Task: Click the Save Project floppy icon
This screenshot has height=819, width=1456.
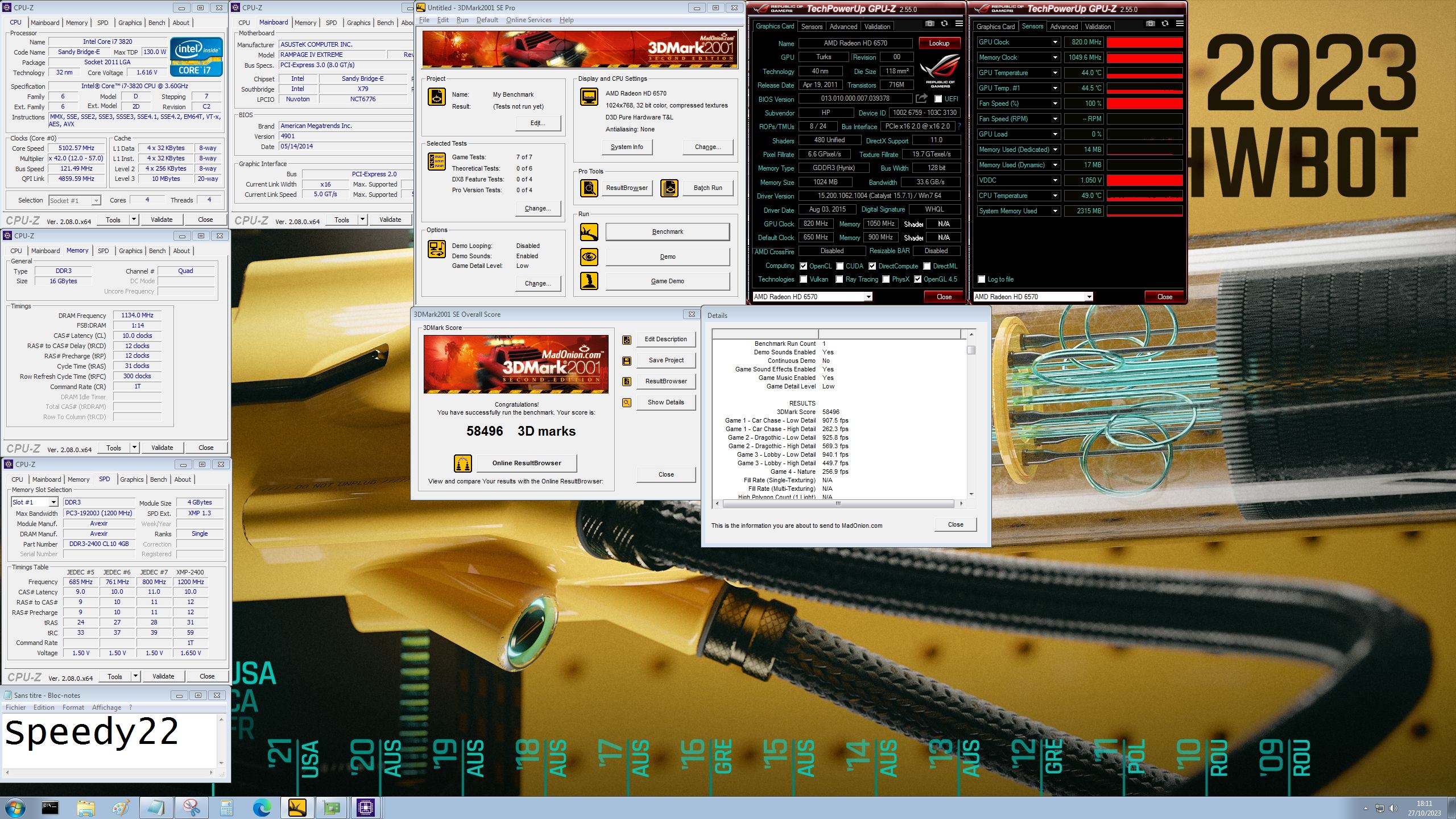Action: click(x=626, y=361)
